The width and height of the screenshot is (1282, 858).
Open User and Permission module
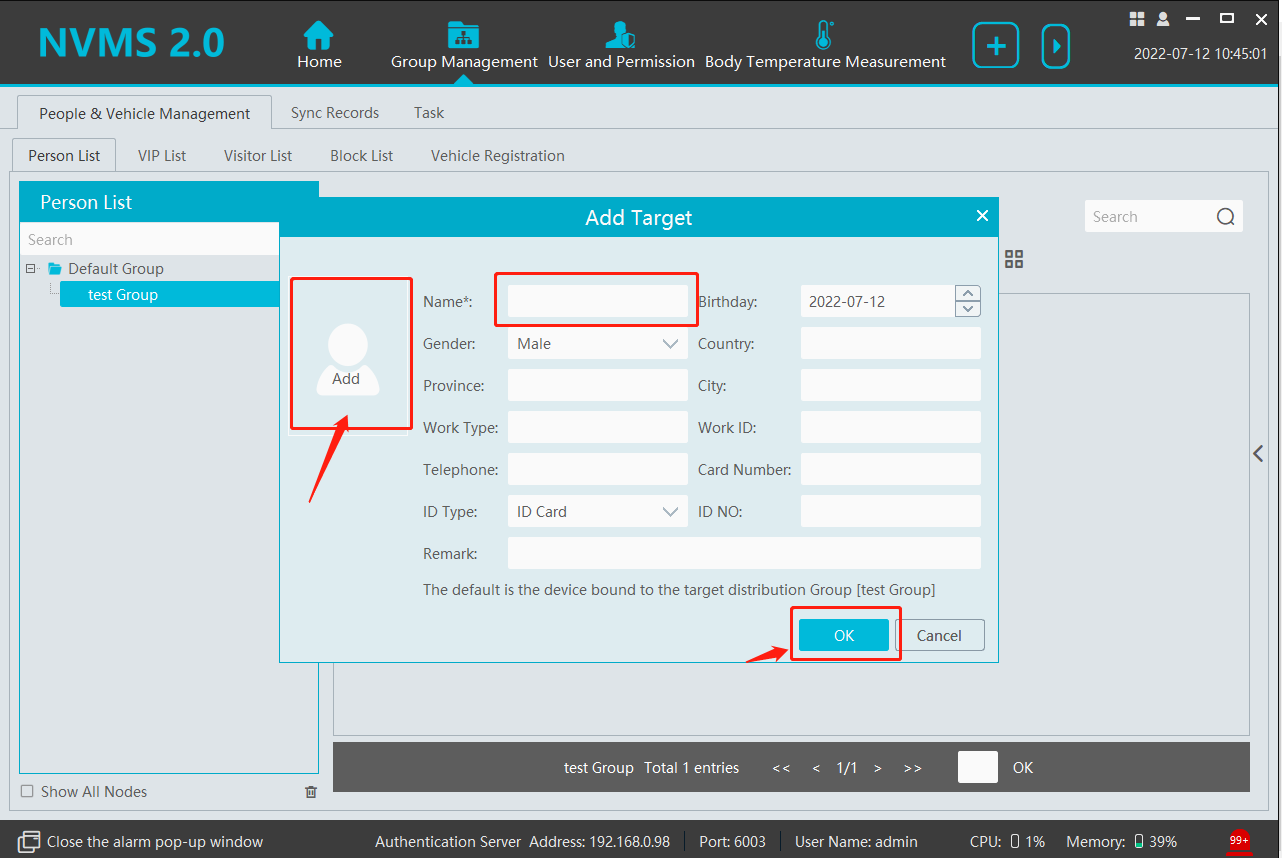[621, 46]
